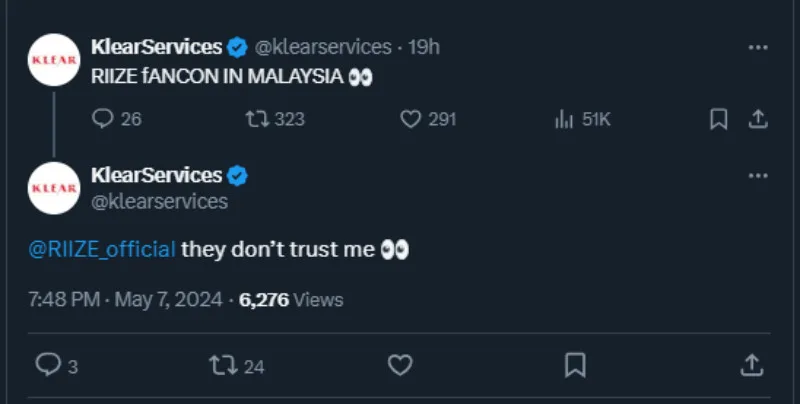Open the @RIIZE_official mention link
Image resolution: width=800 pixels, height=404 pixels.
[103, 249]
